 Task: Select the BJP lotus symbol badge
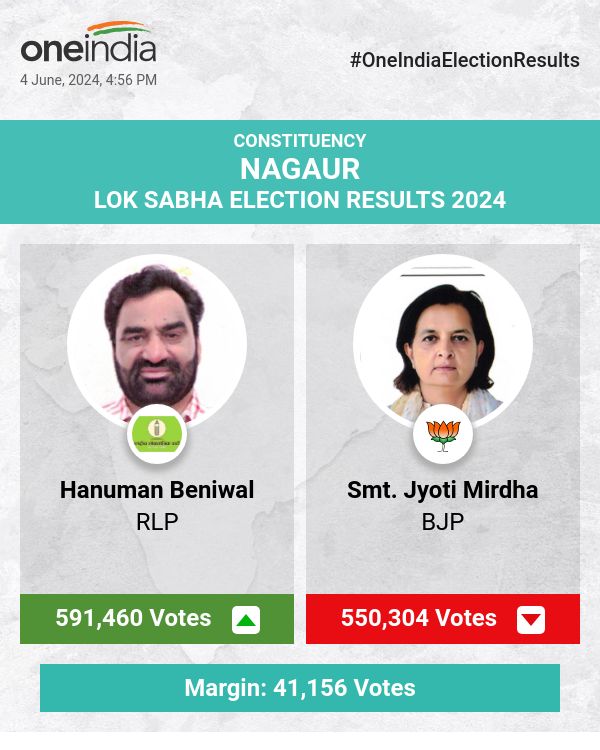[442, 434]
